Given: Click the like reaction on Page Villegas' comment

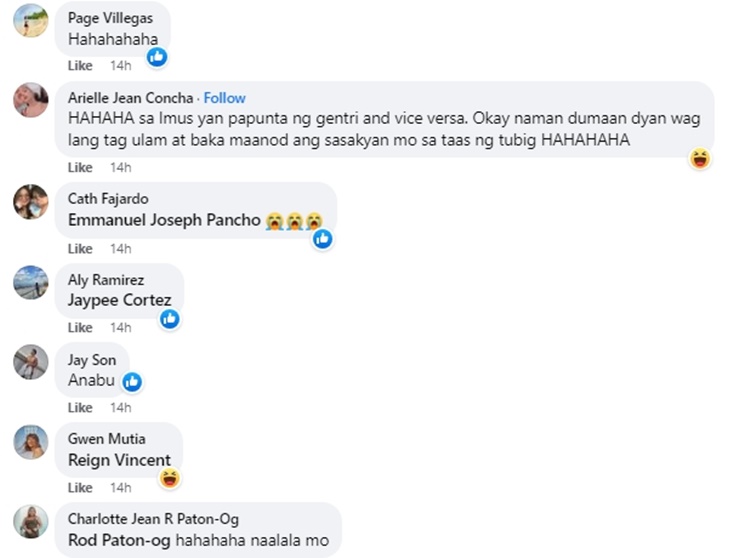Looking at the screenshot, I should click(157, 57).
